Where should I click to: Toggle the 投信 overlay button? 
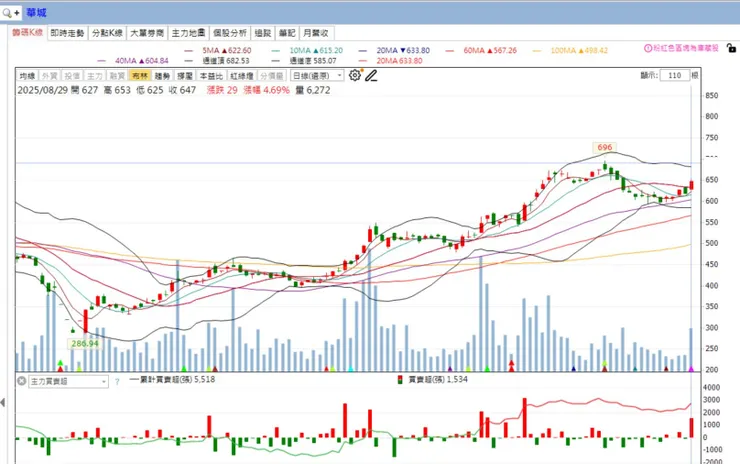tap(72, 76)
